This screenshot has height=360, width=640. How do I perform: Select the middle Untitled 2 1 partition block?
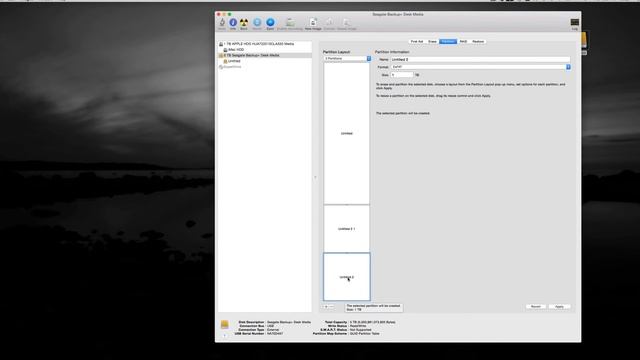point(347,229)
